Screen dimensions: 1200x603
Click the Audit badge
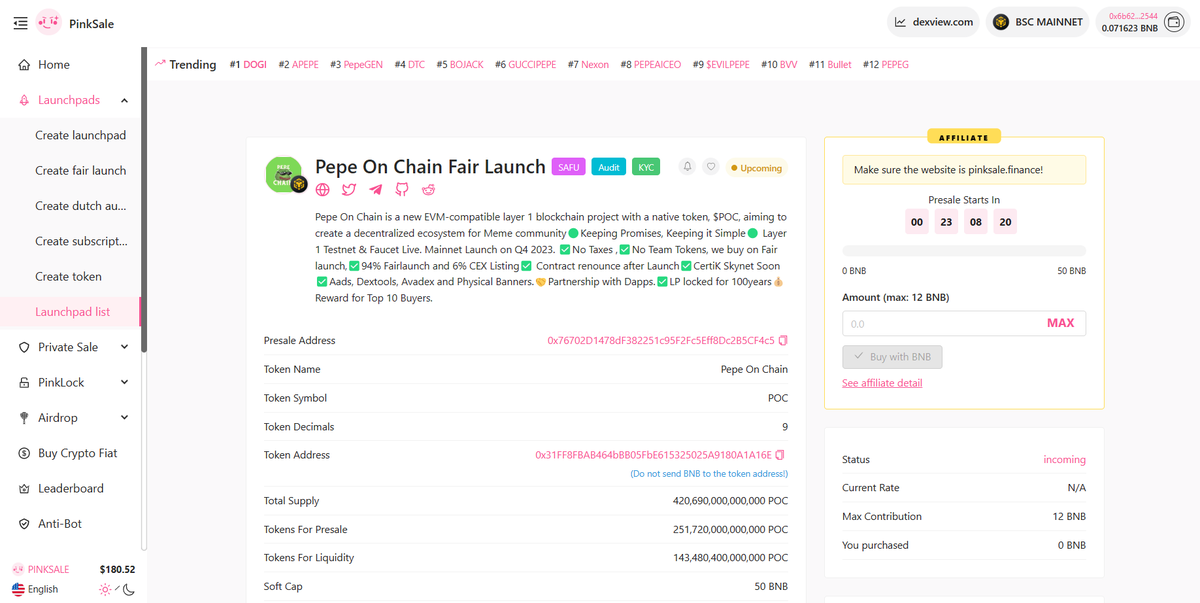609,167
